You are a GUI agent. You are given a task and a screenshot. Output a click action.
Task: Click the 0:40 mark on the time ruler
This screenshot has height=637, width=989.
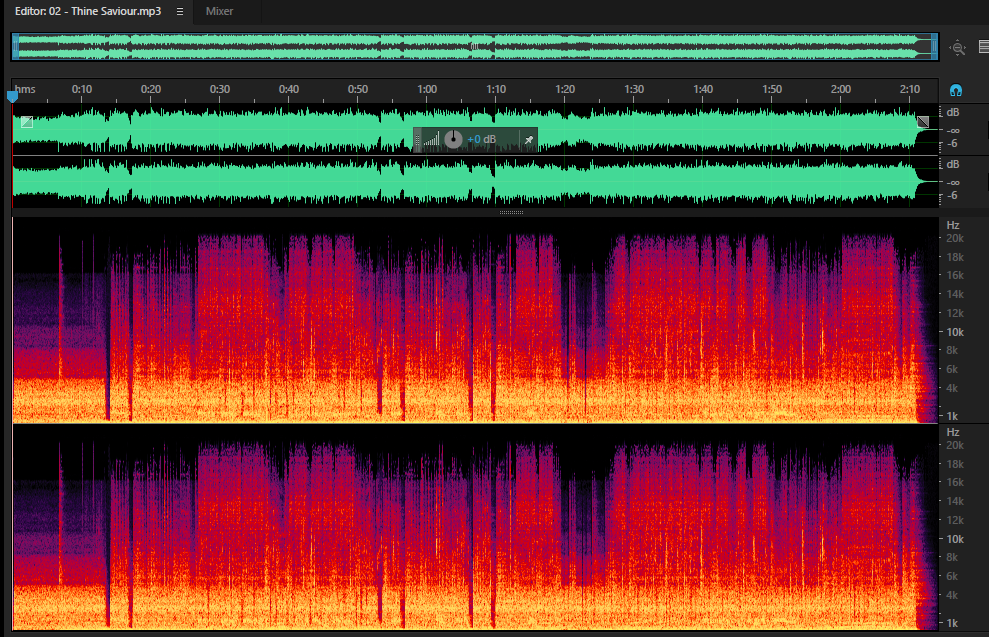pos(289,89)
